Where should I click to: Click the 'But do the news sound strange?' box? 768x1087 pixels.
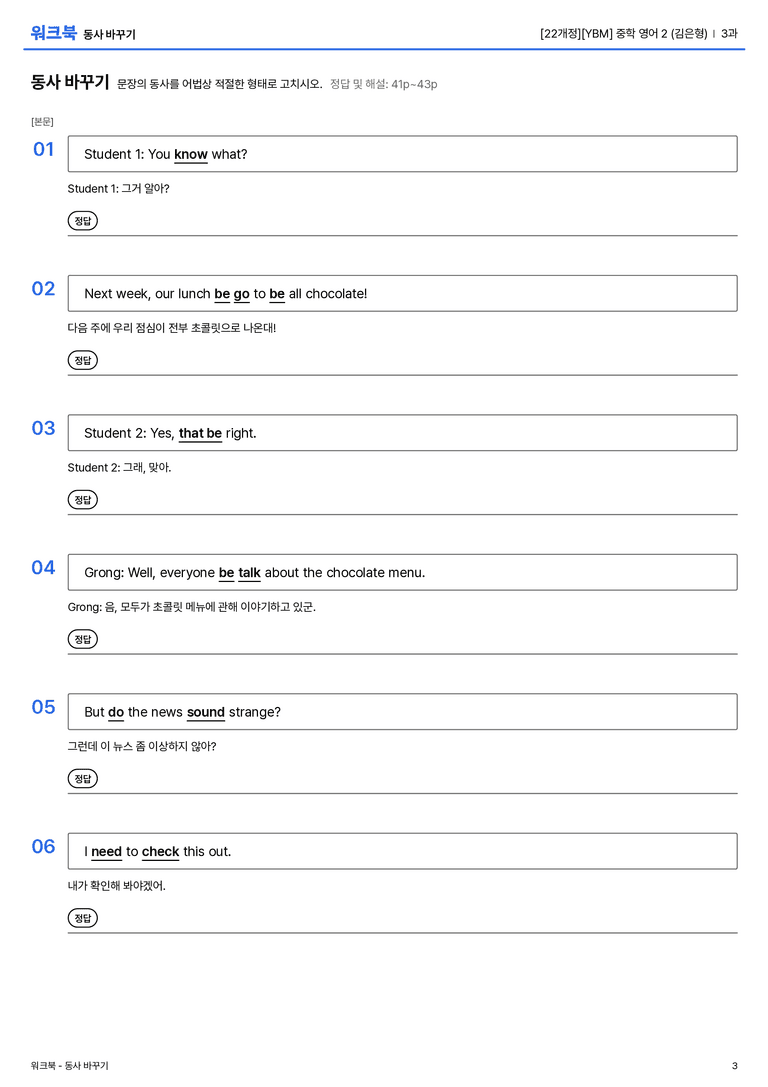pos(403,712)
